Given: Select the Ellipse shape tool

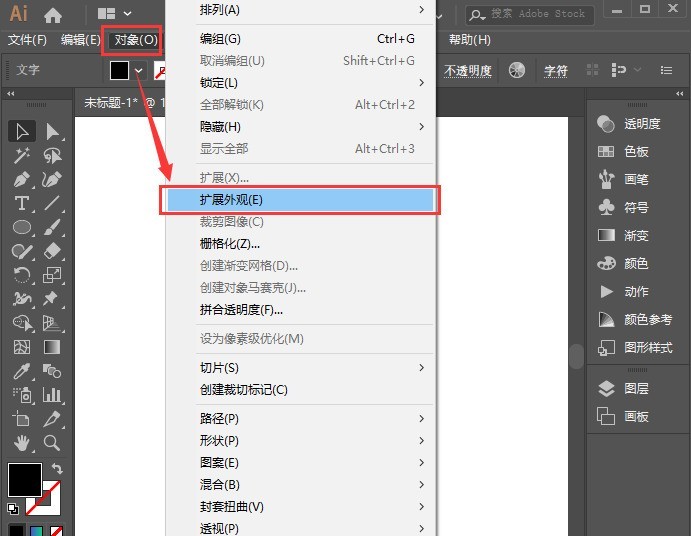Looking at the screenshot, I should (21, 227).
